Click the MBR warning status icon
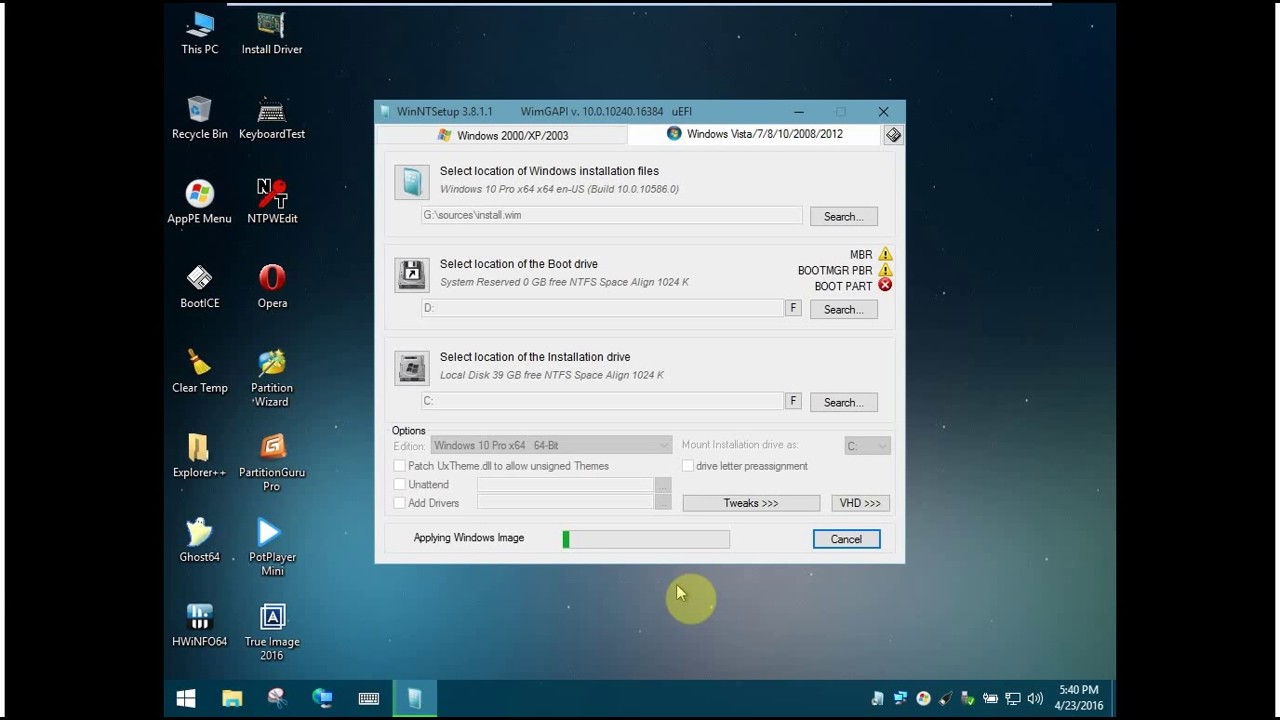1280x720 pixels. click(x=885, y=255)
